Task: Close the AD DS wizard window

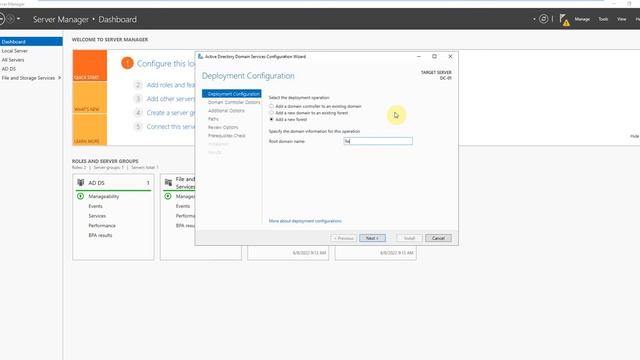Action: [x=450, y=56]
